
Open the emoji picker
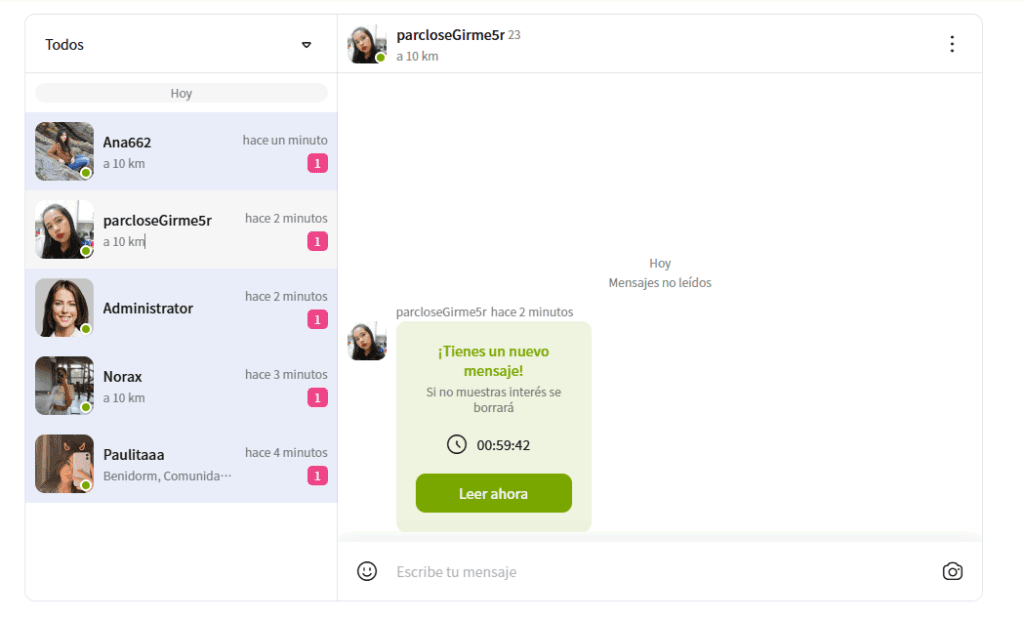coord(367,571)
